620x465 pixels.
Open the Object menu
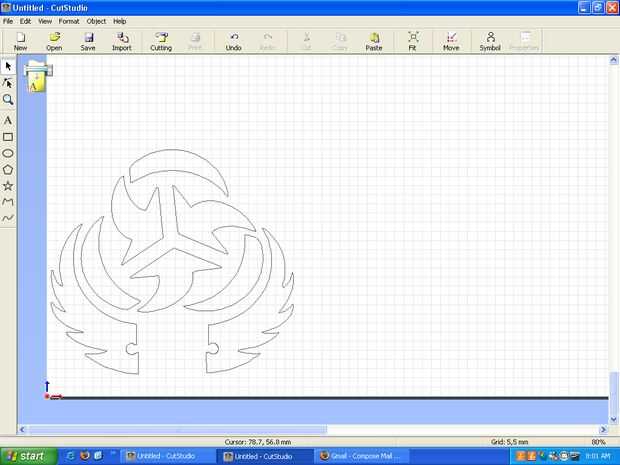96,21
